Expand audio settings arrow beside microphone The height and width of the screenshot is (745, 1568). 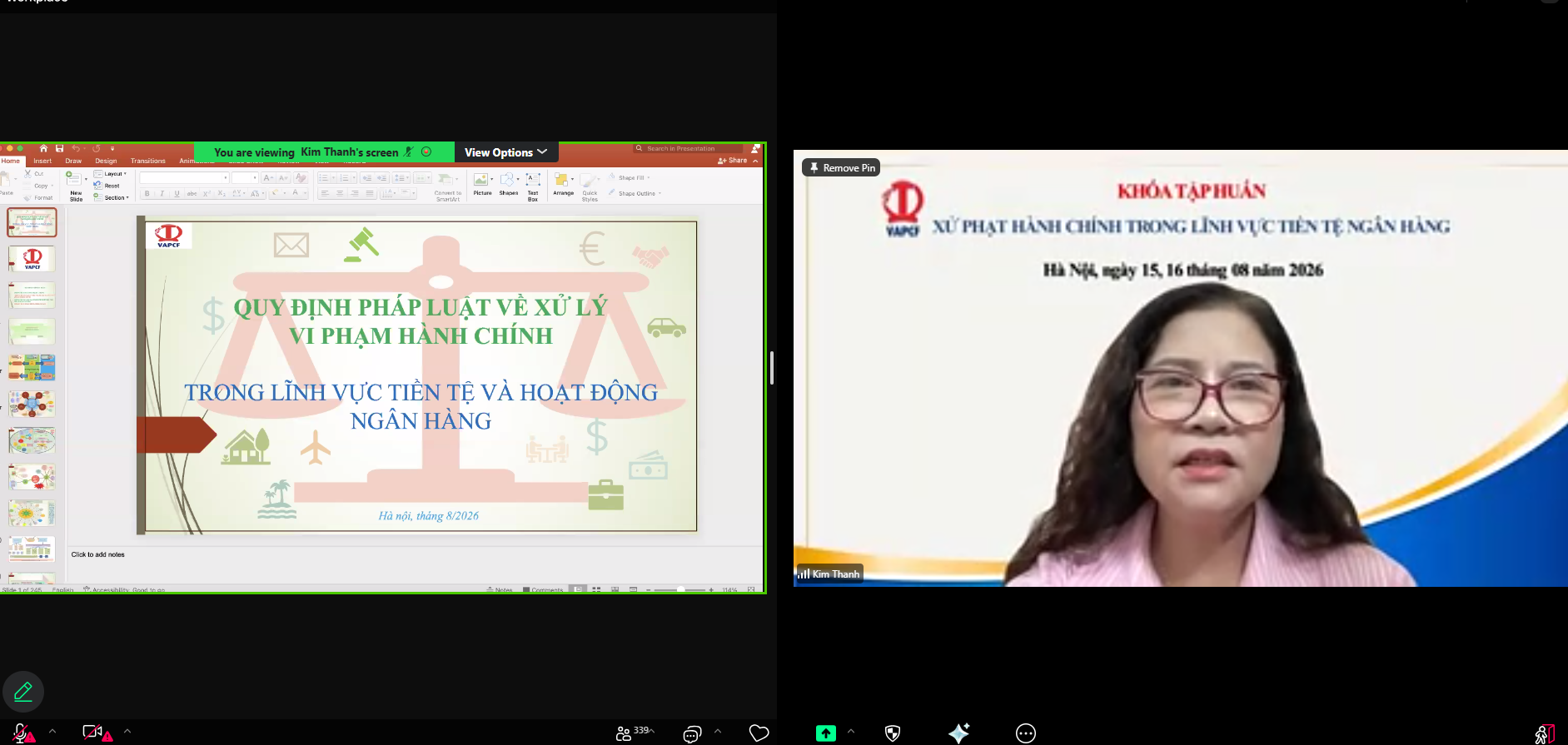(52, 732)
